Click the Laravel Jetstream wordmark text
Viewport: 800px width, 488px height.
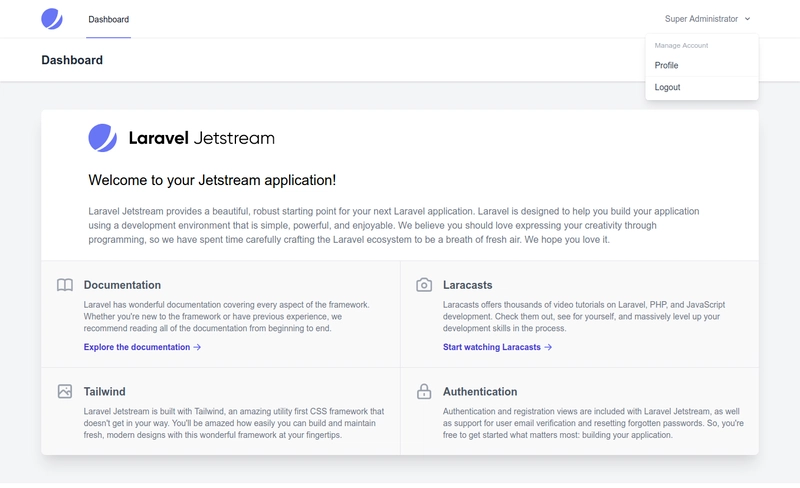pos(201,138)
